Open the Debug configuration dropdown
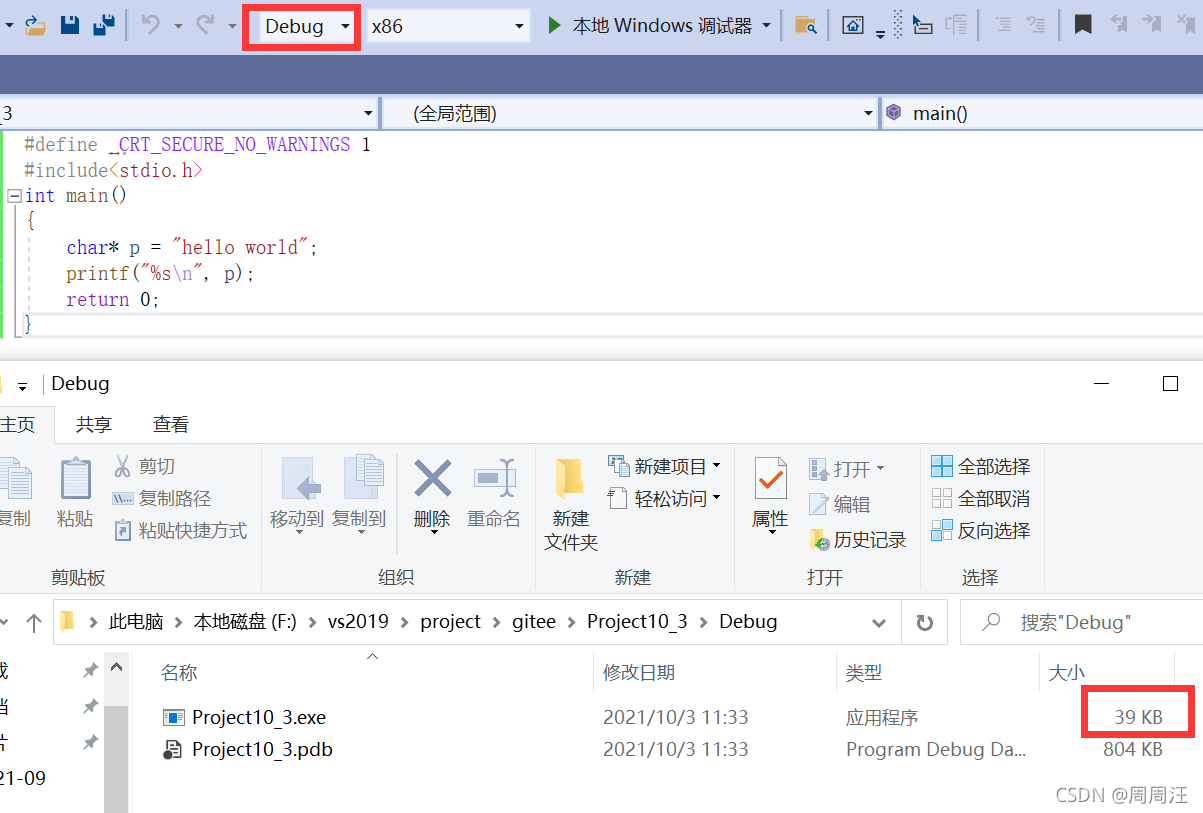The image size is (1203, 813). [306, 26]
